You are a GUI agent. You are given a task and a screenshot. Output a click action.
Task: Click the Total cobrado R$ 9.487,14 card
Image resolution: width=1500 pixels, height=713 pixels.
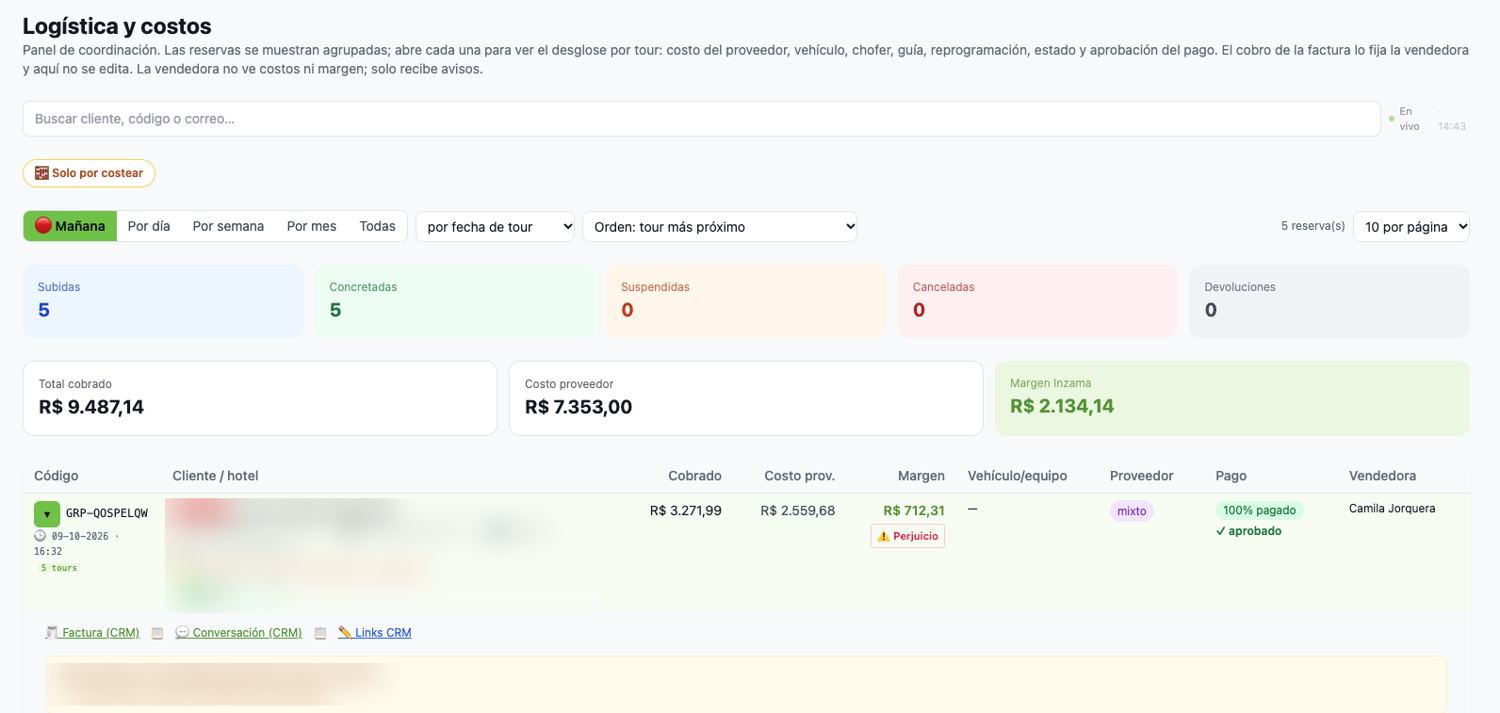pos(260,398)
